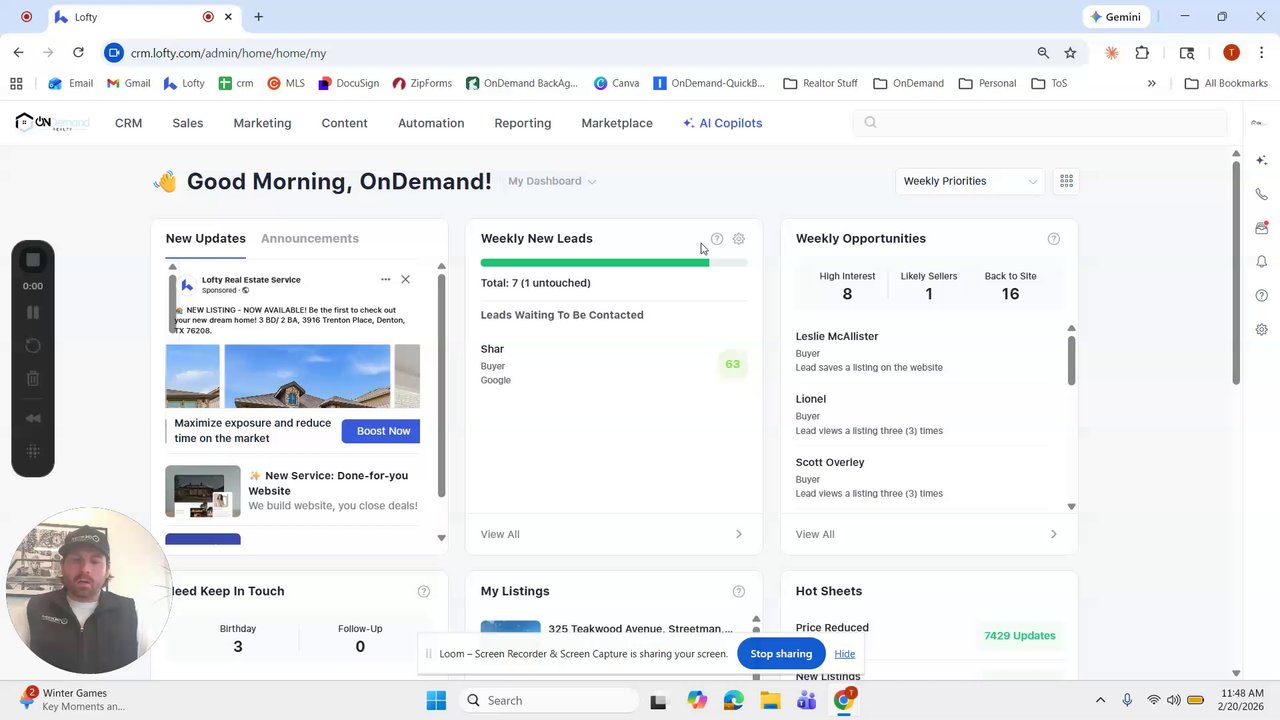The image size is (1280, 720).
Task: Delete the Loom recording via trash icon
Action: (x=33, y=379)
